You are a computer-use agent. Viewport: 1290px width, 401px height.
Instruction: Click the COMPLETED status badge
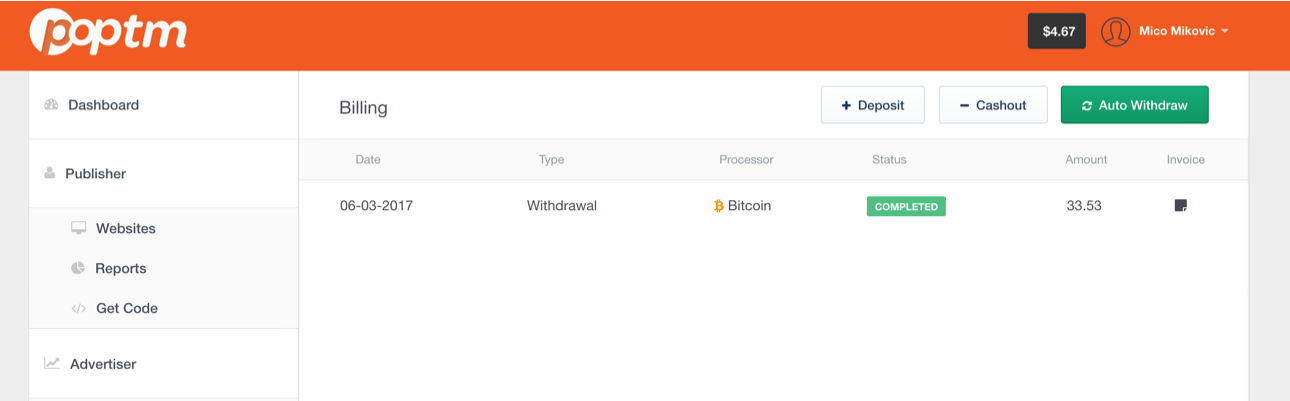coord(906,206)
